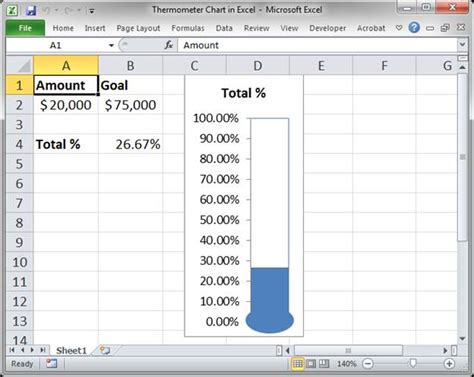474x377 pixels.
Task: Select cell B4 showing 26.67%
Action: pyautogui.click(x=130, y=144)
